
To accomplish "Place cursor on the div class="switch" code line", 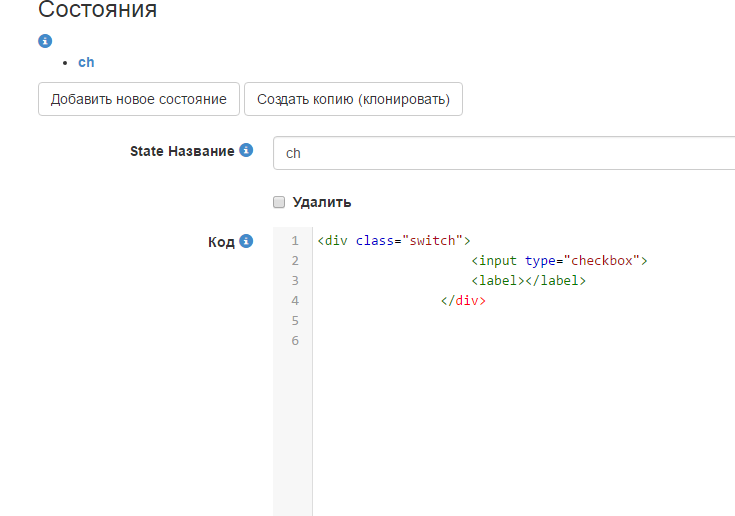I will 393,241.
